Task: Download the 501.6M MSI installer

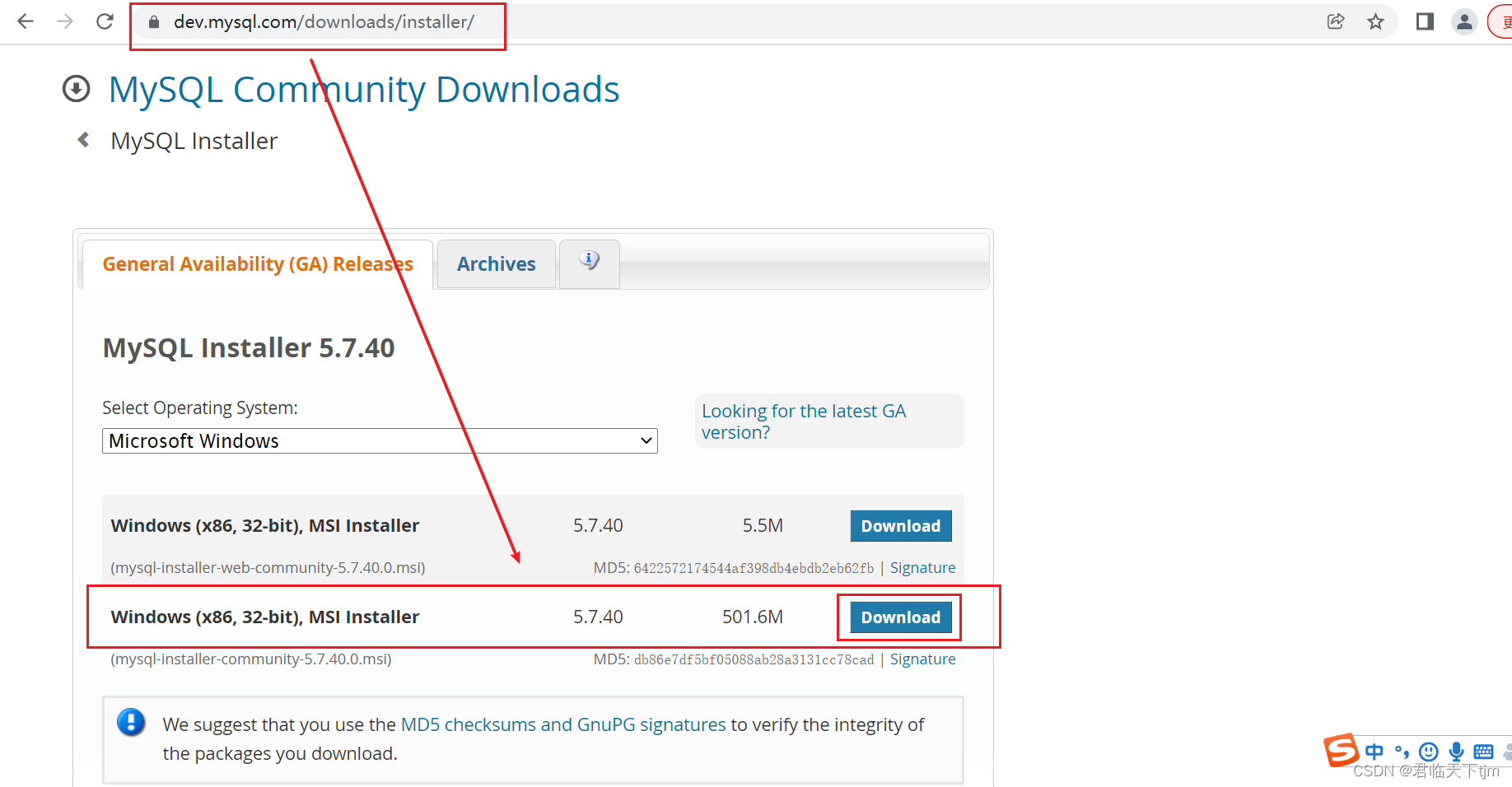Action: tap(901, 617)
